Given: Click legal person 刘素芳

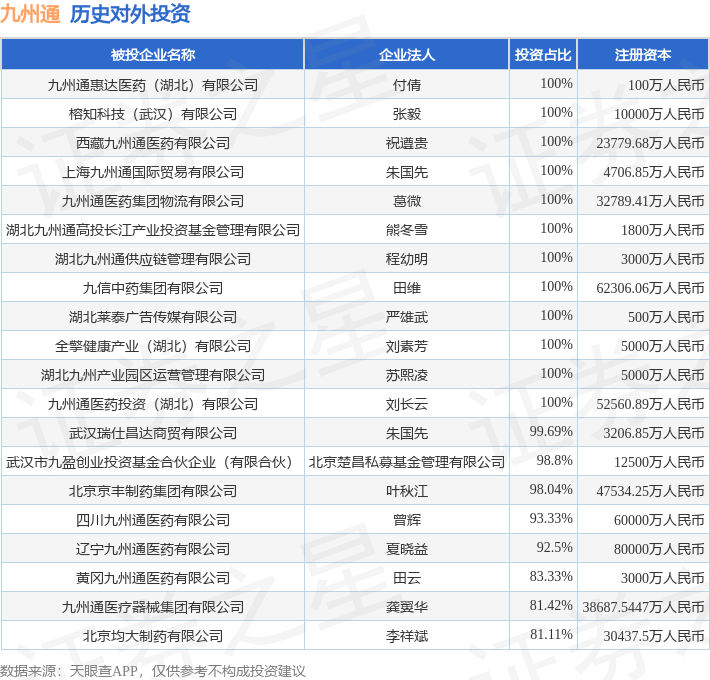Looking at the screenshot, I should (x=407, y=345).
